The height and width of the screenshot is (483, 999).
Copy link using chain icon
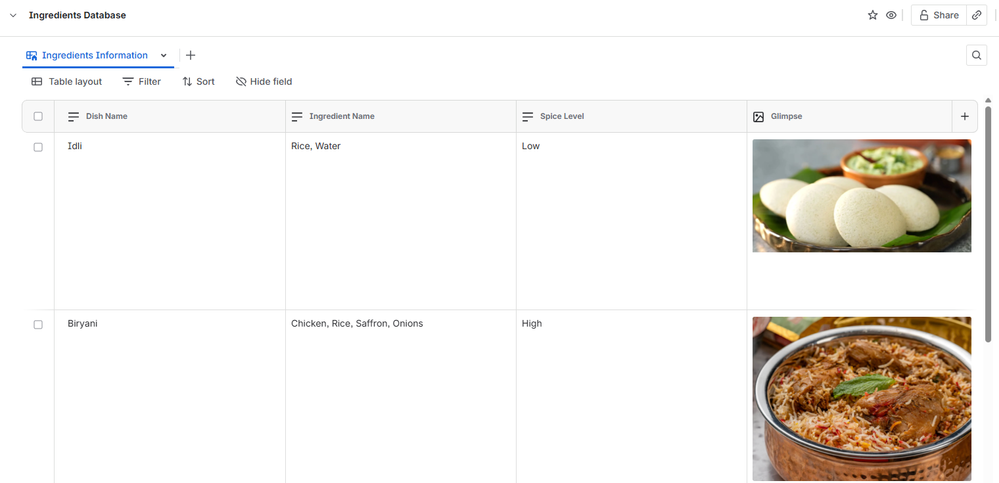coord(977,15)
